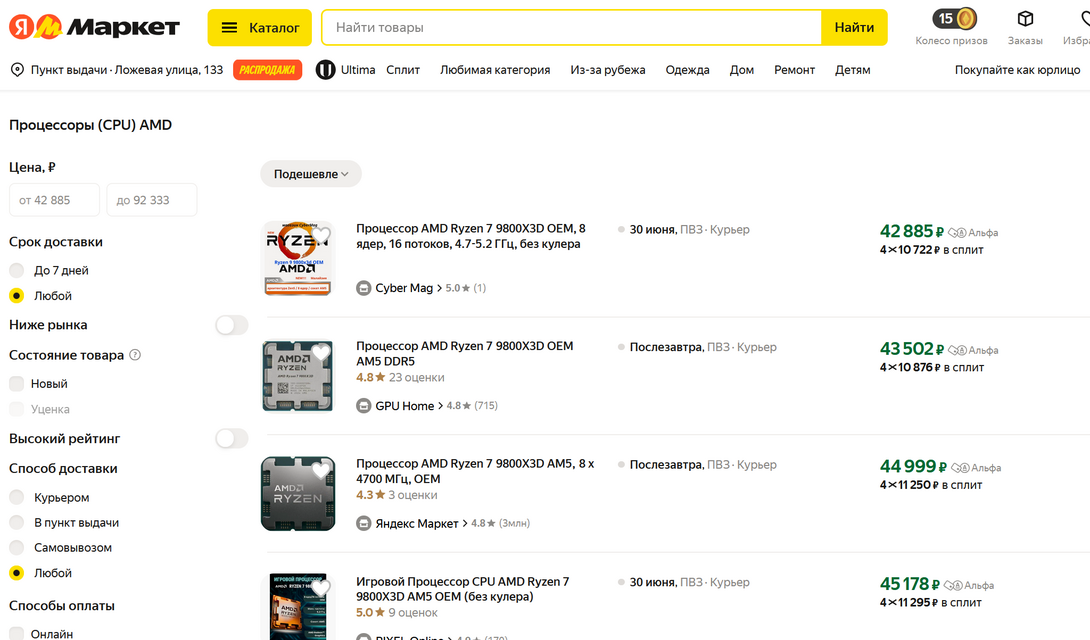Click the info icon beside Состояние товара
The height and width of the screenshot is (640, 1090).
pos(135,355)
